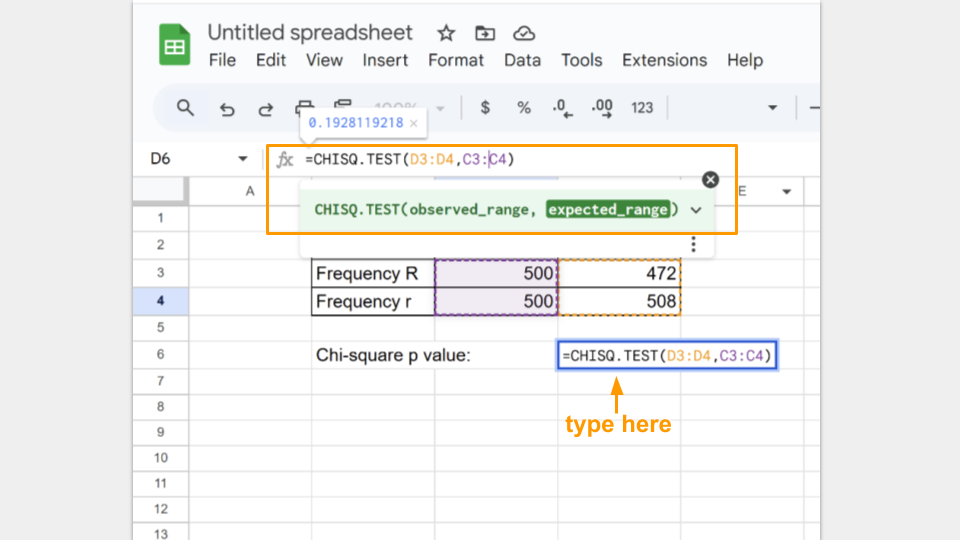The width and height of the screenshot is (960, 540).
Task: Click the D6 cell with CHISQ.TEST formula
Action: pos(667,356)
